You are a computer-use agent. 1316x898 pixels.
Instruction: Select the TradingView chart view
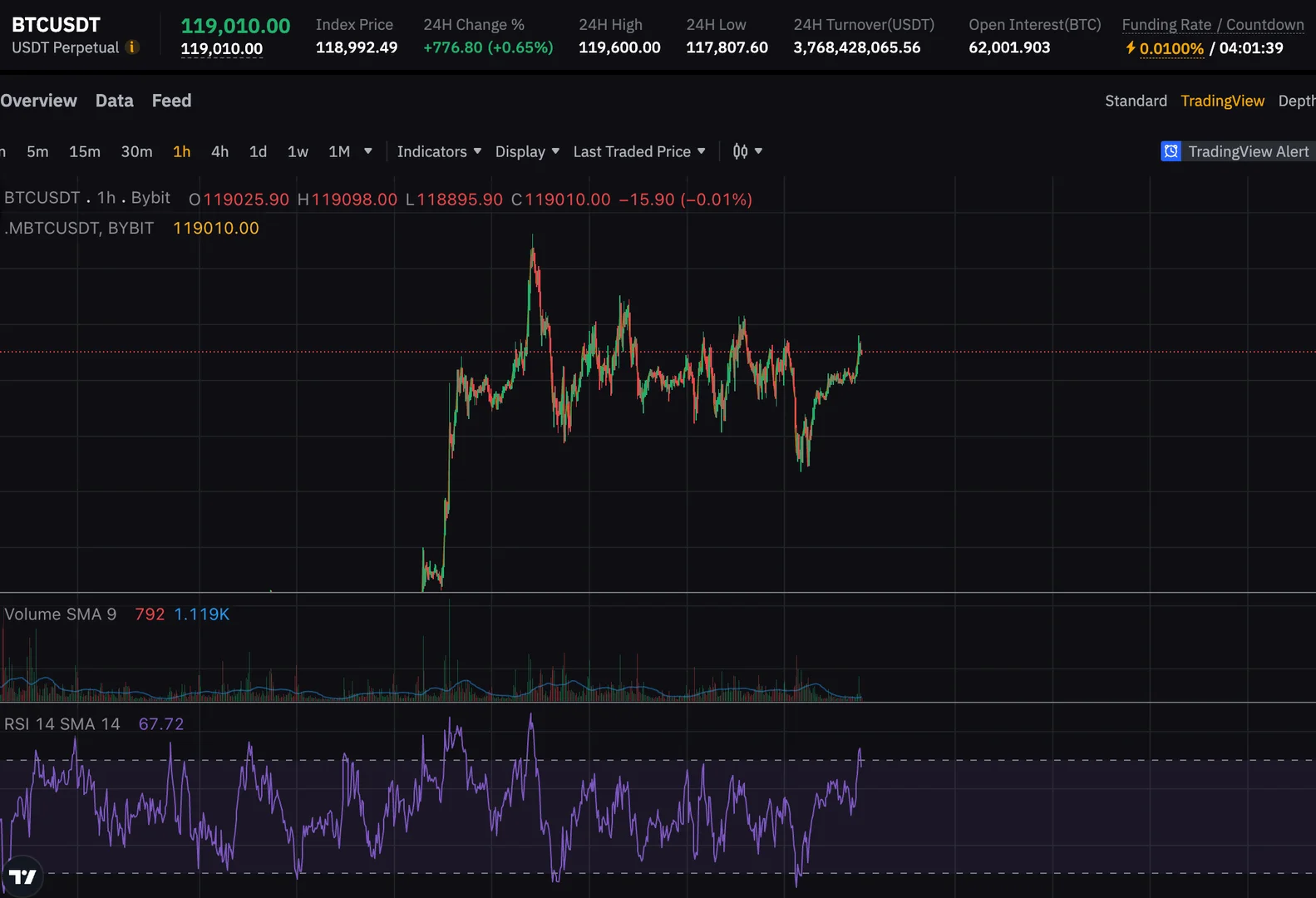[x=1222, y=101]
